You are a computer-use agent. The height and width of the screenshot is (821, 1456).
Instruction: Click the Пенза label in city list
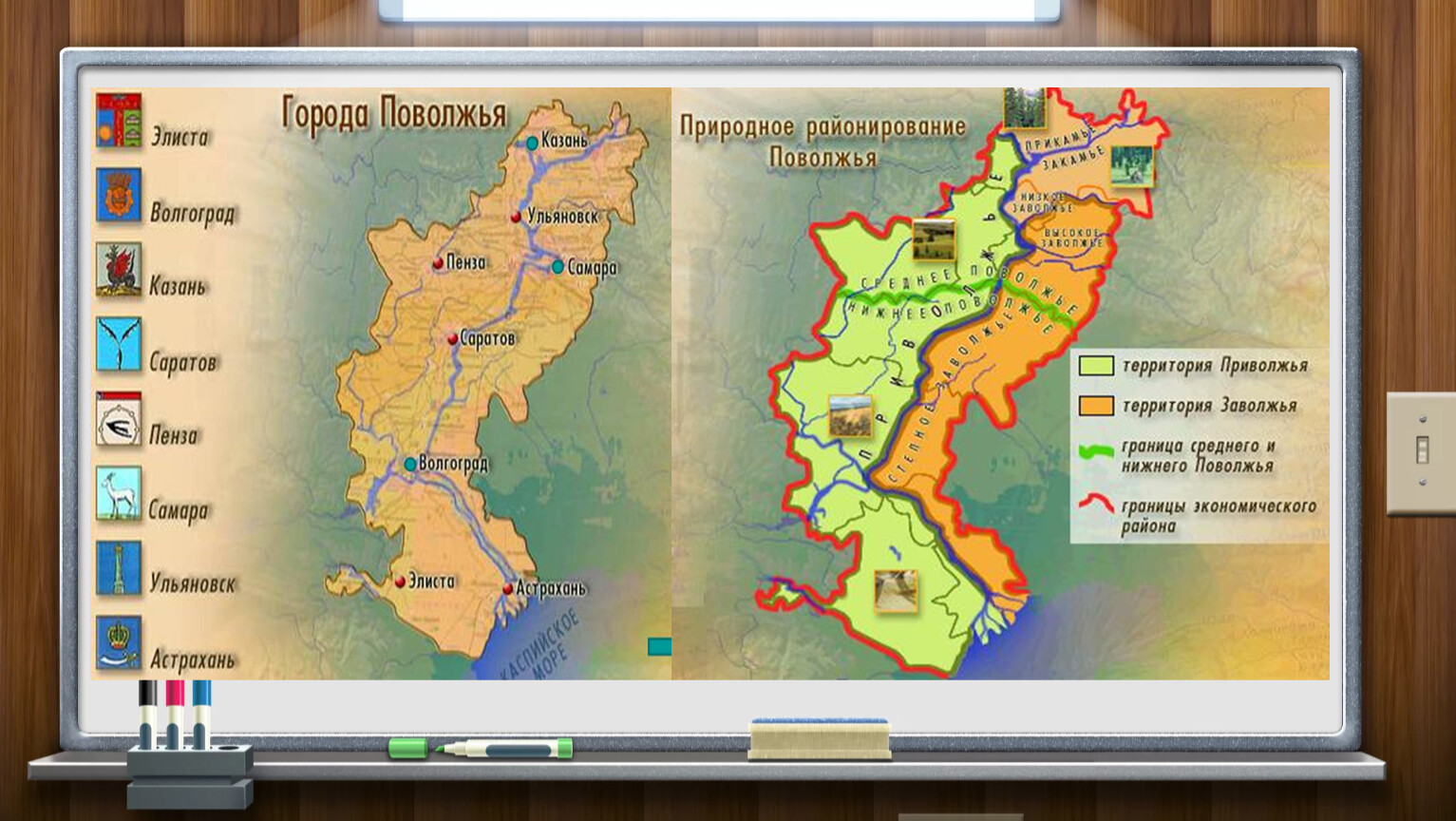tap(174, 435)
